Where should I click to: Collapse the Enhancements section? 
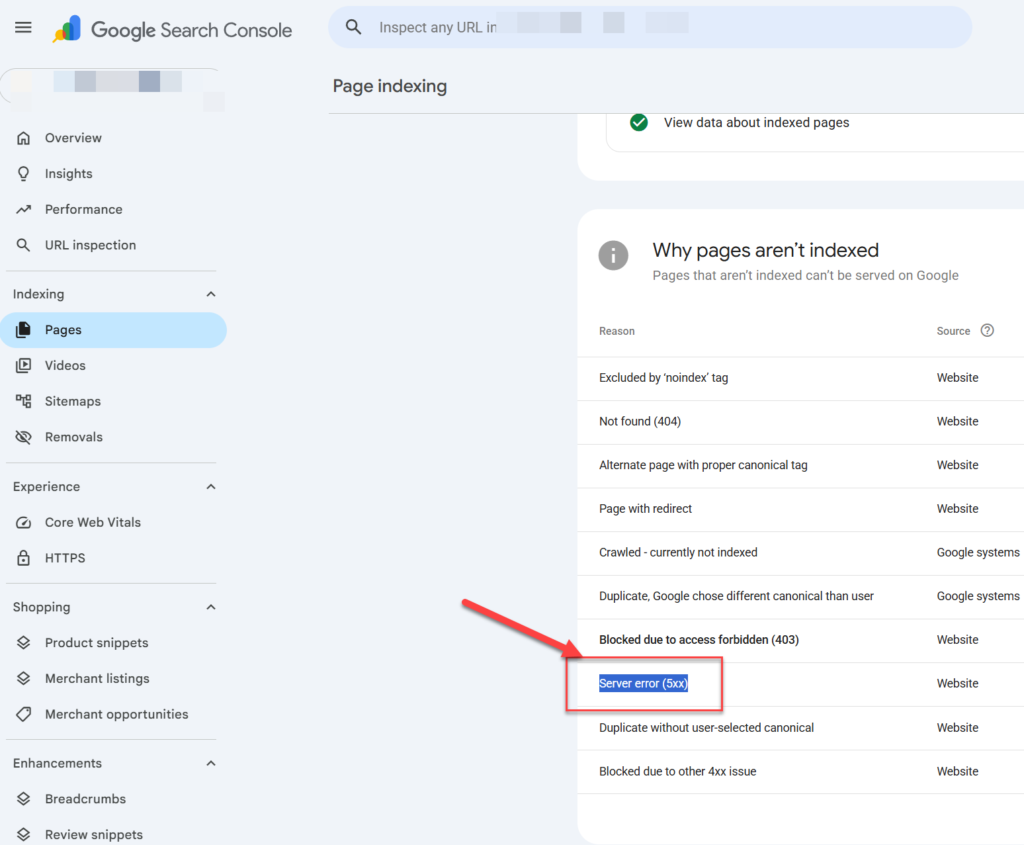pos(211,763)
